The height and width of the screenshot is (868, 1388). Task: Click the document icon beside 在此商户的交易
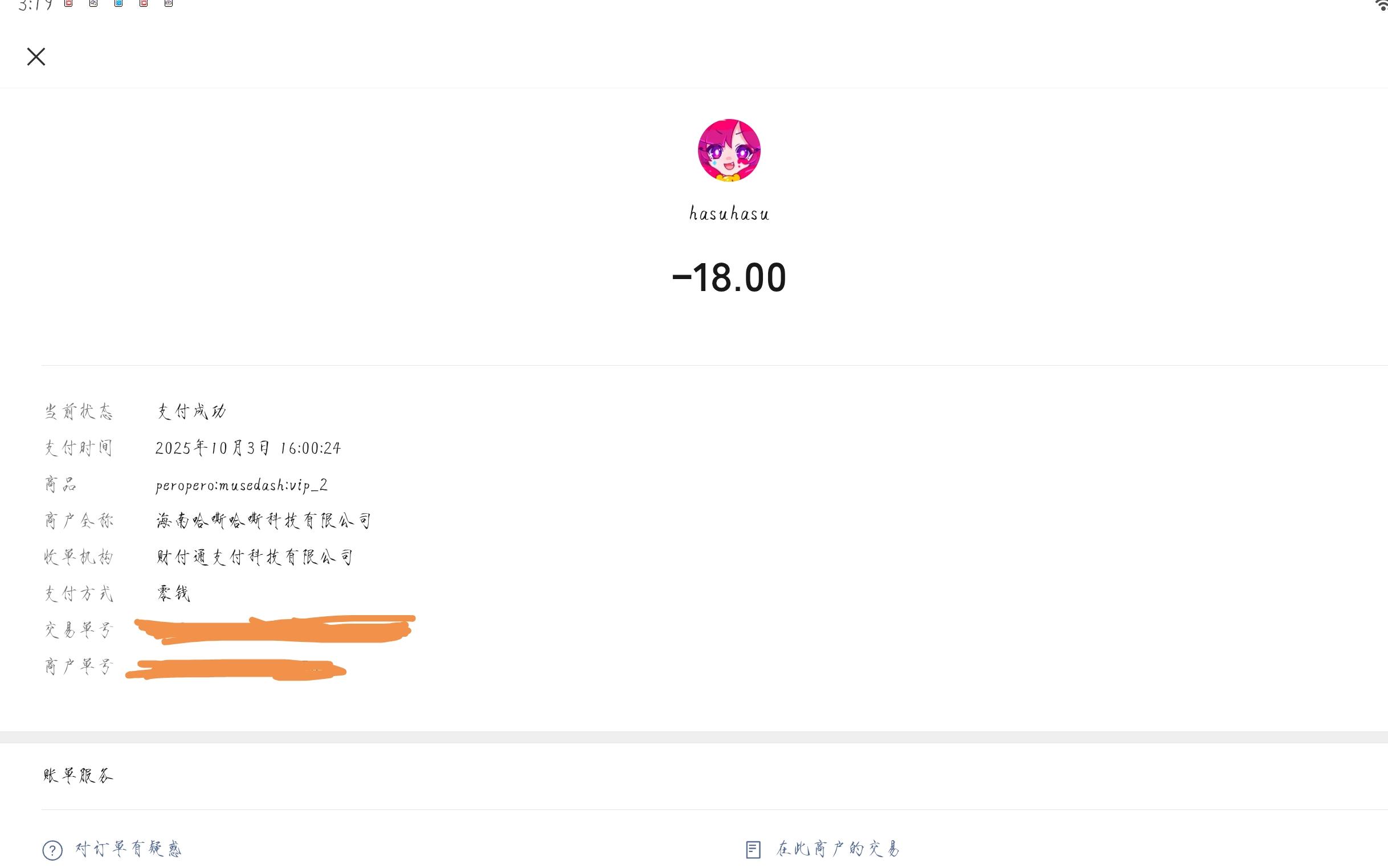coord(754,849)
